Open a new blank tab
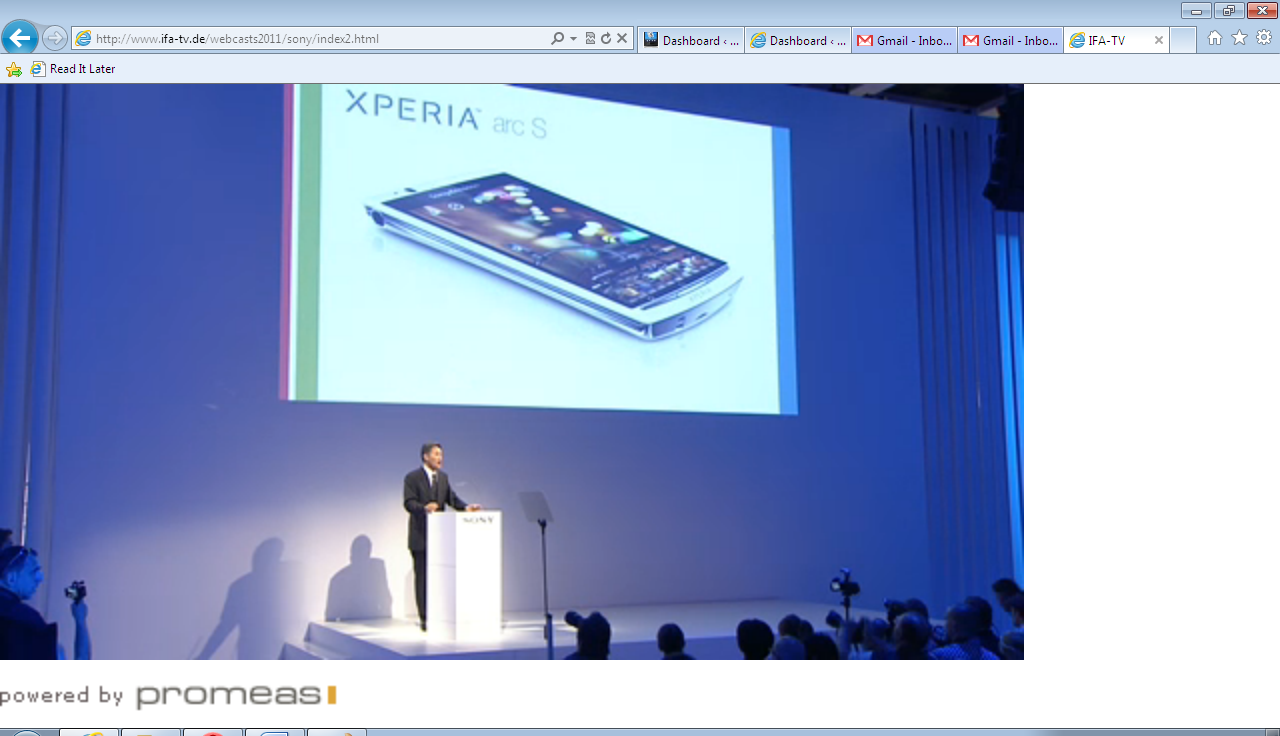1280x736 pixels. pyautogui.click(x=1183, y=40)
